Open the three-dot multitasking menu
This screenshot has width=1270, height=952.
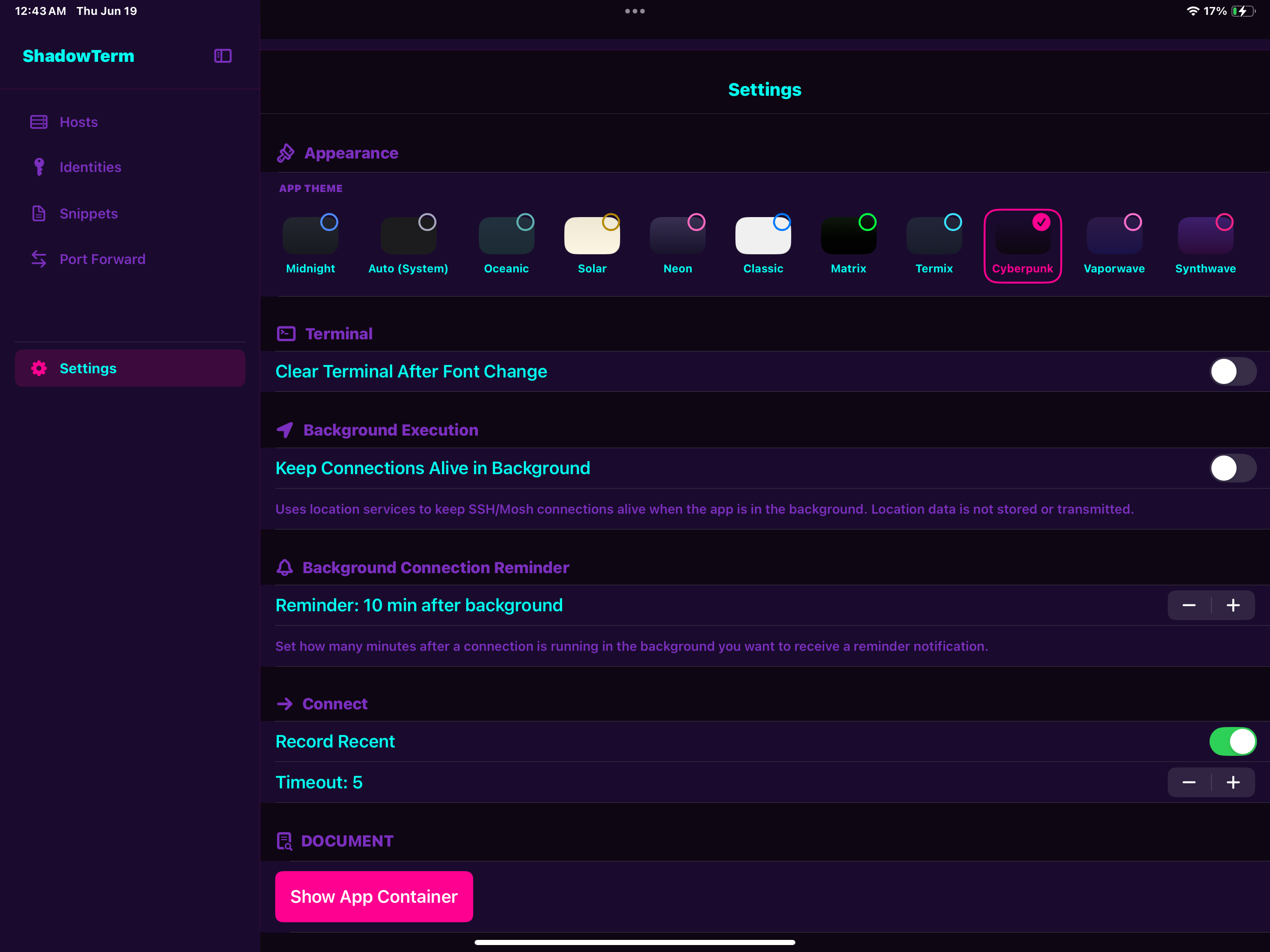click(635, 11)
